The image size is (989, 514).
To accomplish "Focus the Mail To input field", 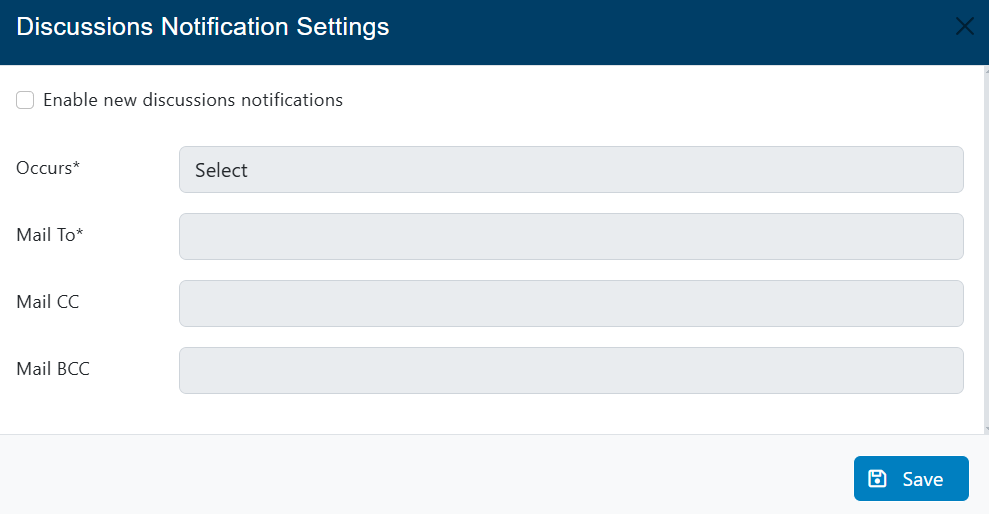I will (571, 236).
